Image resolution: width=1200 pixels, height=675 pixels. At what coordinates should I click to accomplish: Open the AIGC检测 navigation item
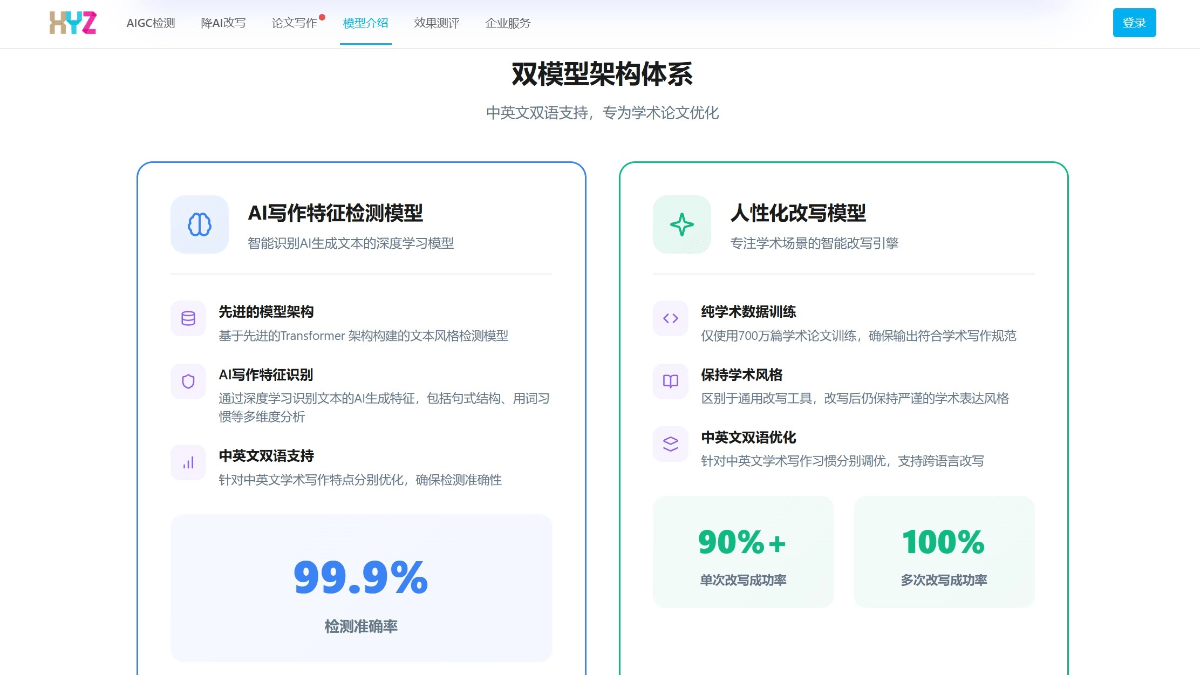click(151, 23)
